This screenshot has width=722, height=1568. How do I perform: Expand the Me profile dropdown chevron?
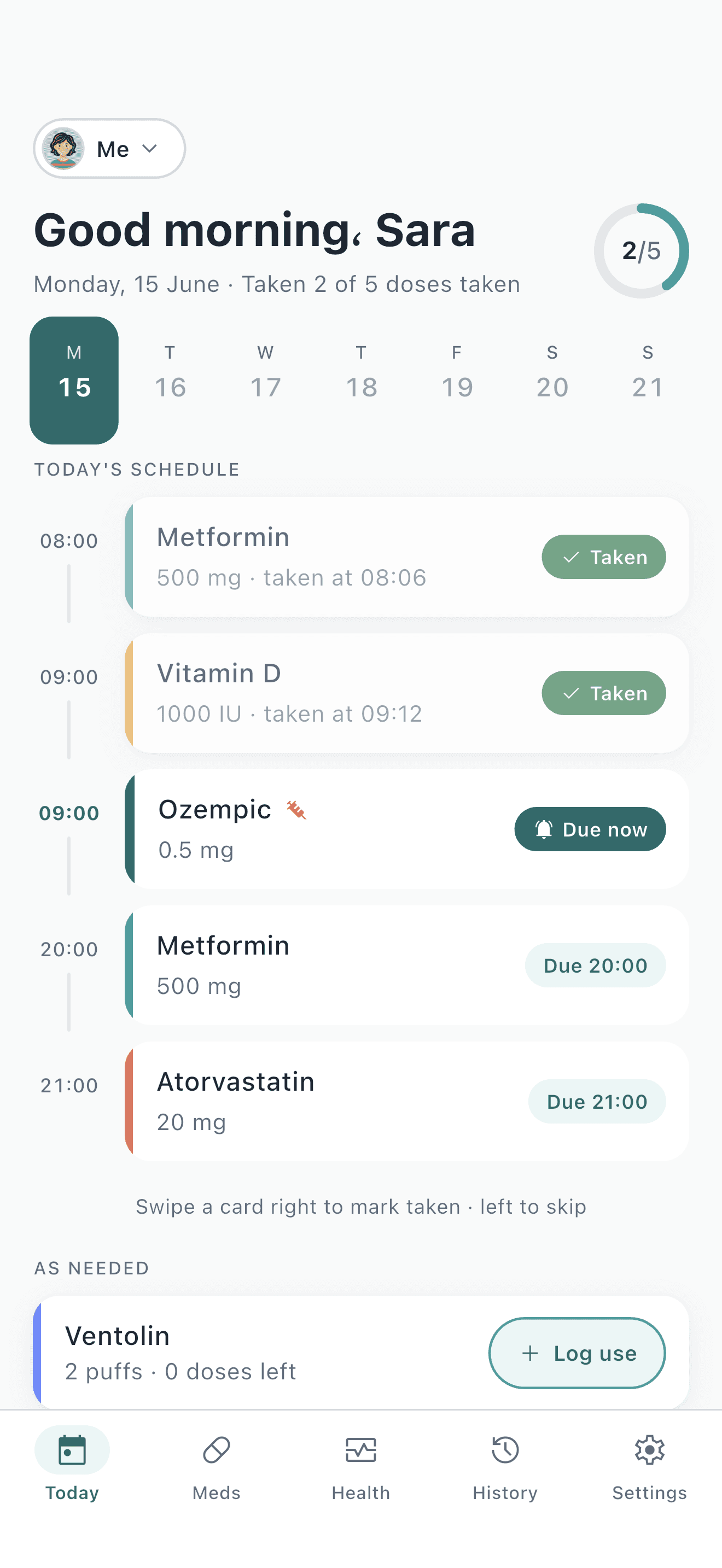(150, 149)
